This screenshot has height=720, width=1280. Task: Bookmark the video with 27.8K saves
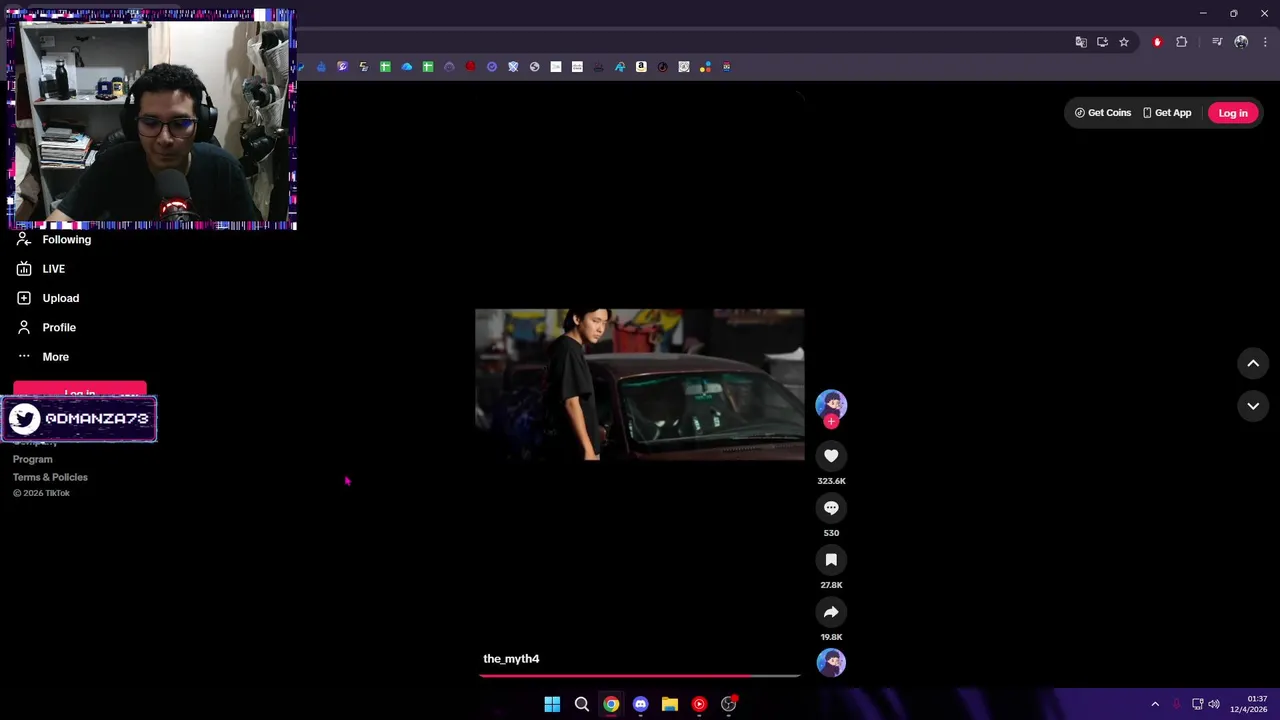831,560
